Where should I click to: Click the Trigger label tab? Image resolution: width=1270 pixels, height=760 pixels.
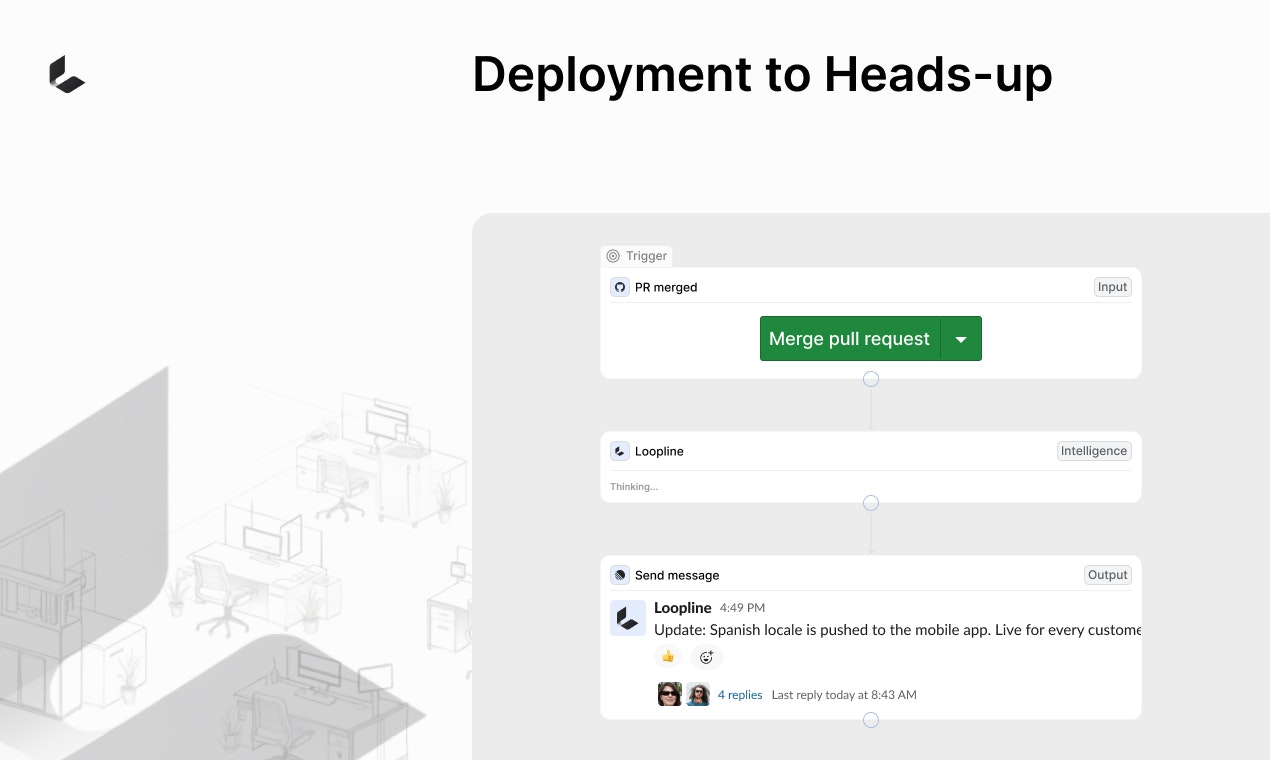637,256
